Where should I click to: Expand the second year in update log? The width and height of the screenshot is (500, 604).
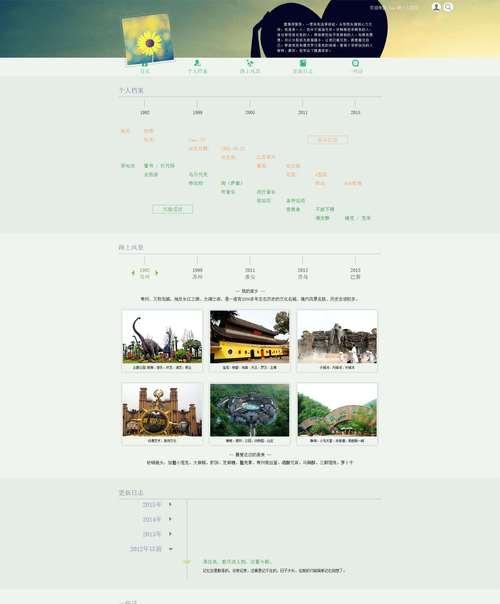[x=170, y=519]
